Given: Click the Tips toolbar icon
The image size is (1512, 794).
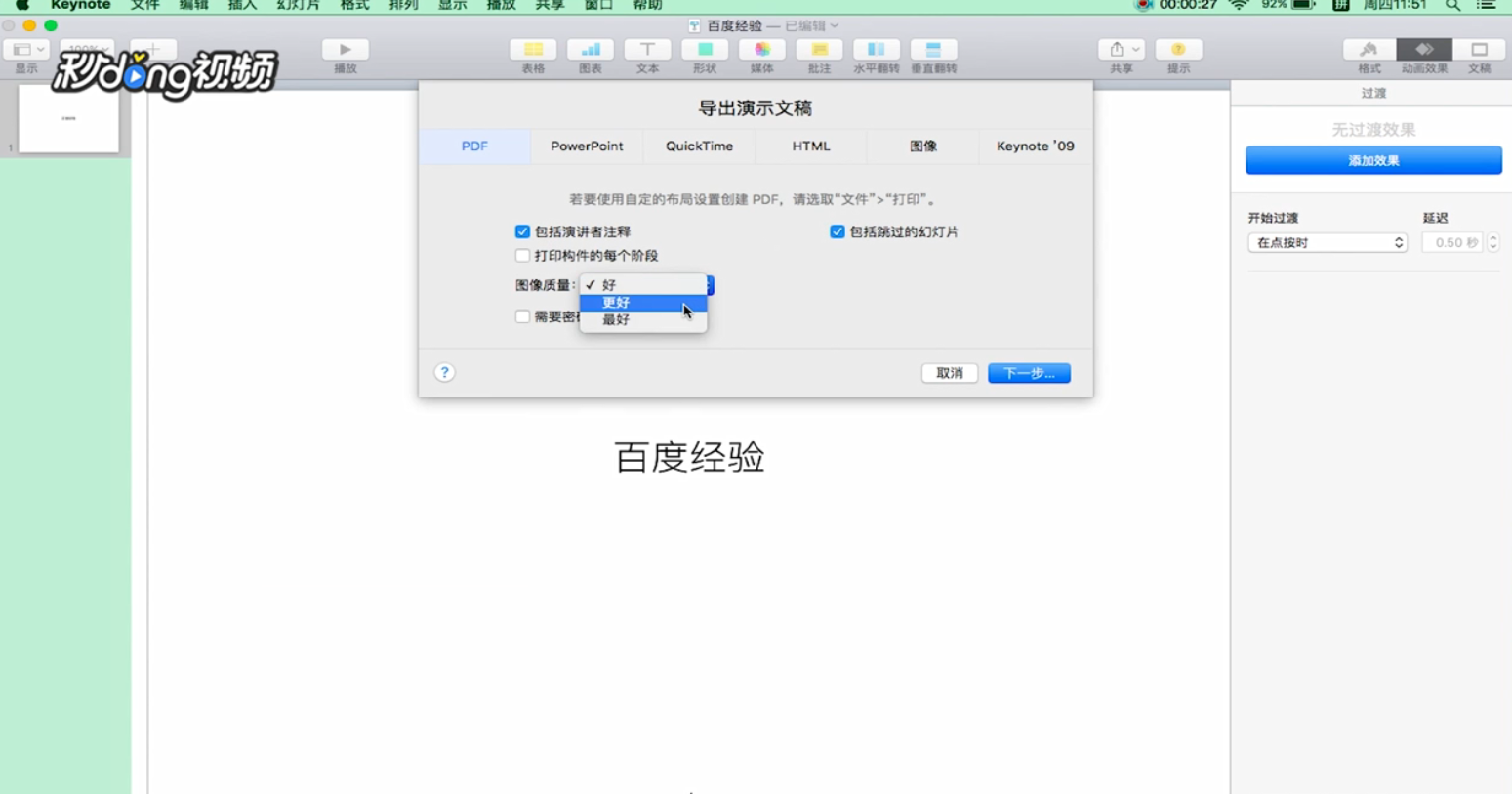Looking at the screenshot, I should point(1178,50).
